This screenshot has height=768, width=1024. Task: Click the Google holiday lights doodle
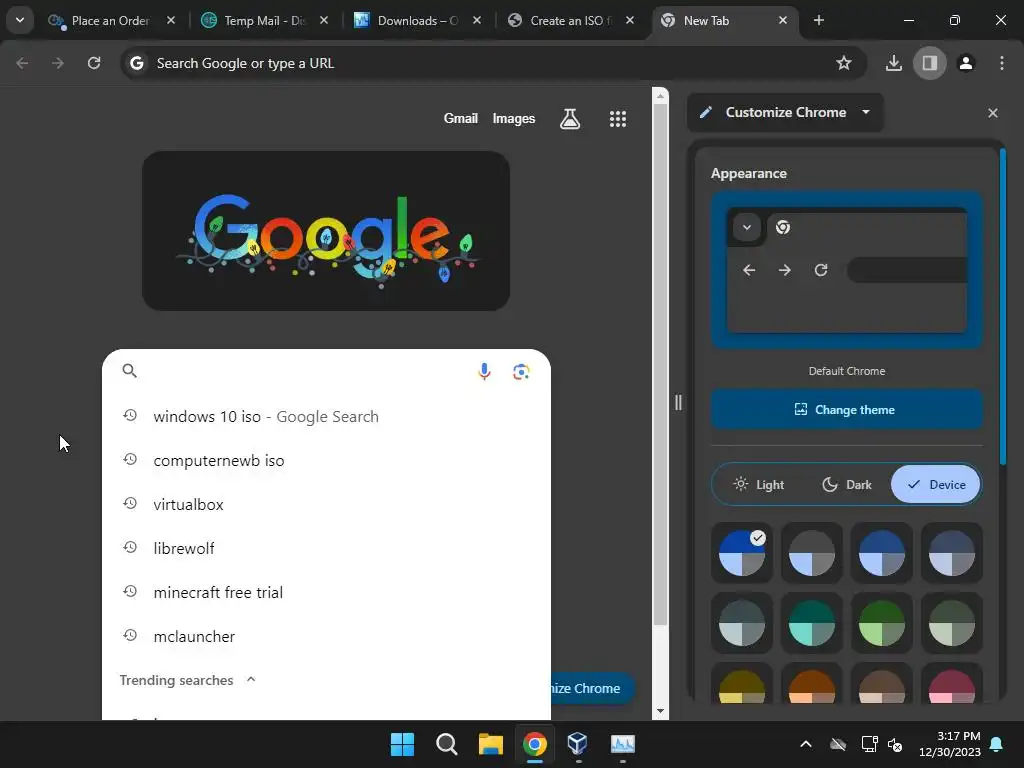point(326,231)
